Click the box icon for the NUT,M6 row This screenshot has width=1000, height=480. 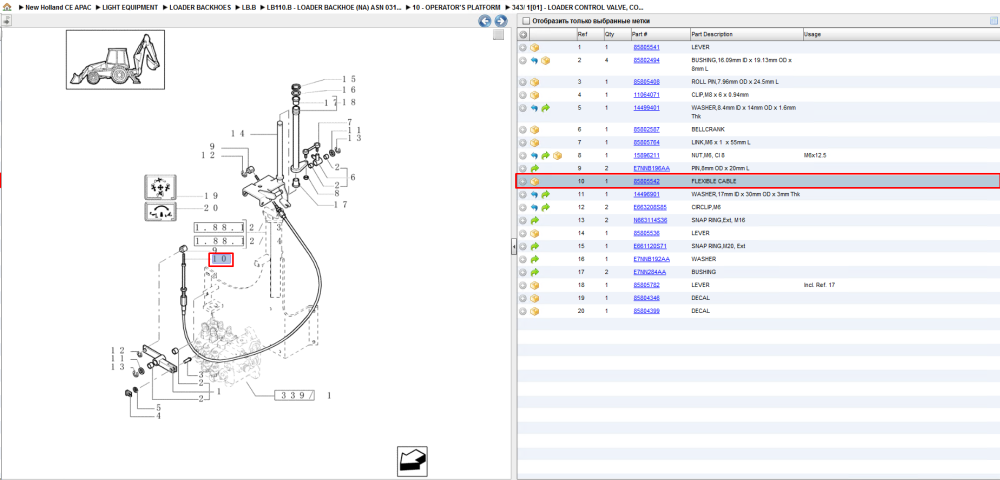point(557,156)
